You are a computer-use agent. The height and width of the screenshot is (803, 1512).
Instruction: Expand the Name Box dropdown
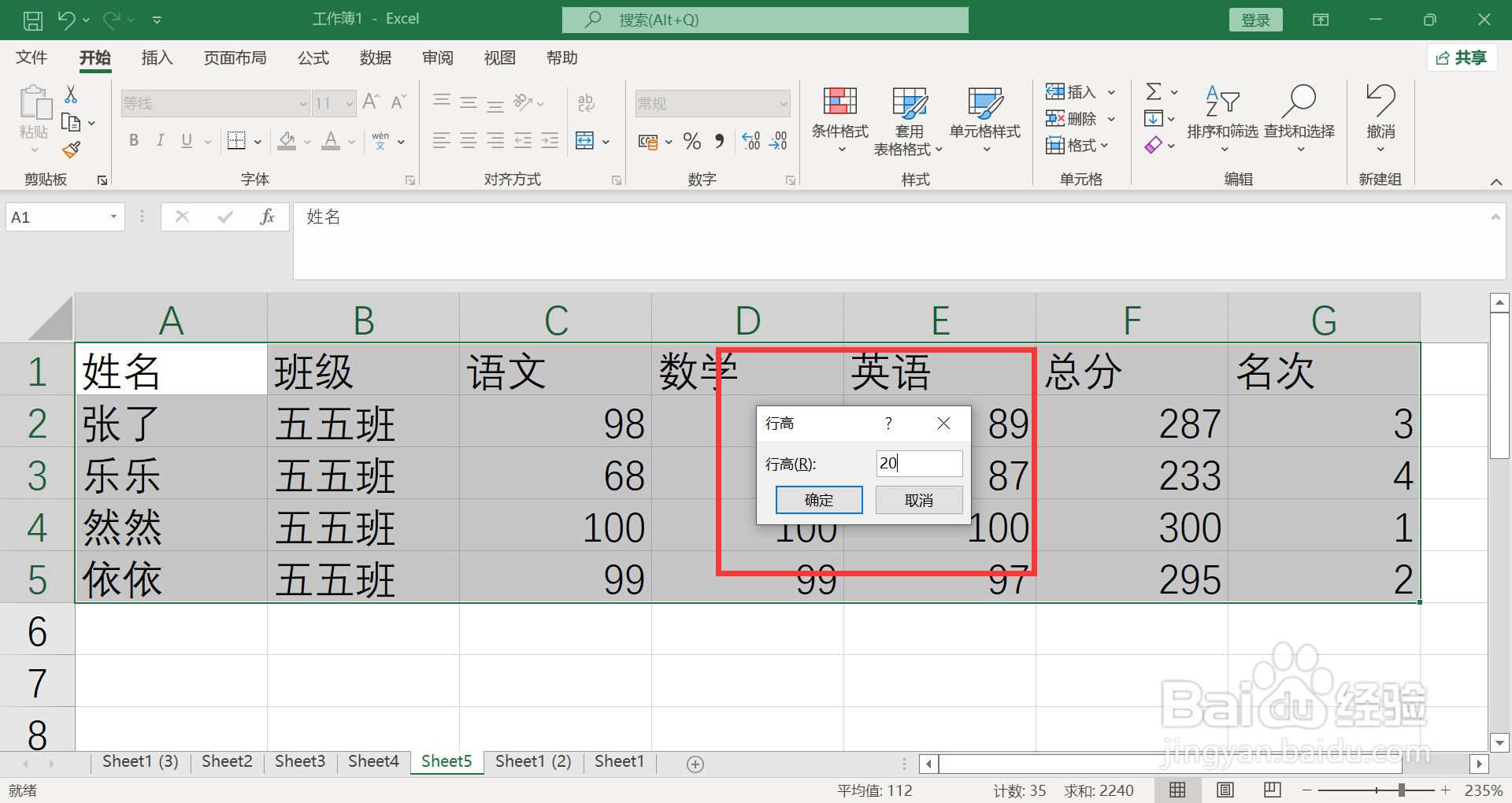click(113, 217)
